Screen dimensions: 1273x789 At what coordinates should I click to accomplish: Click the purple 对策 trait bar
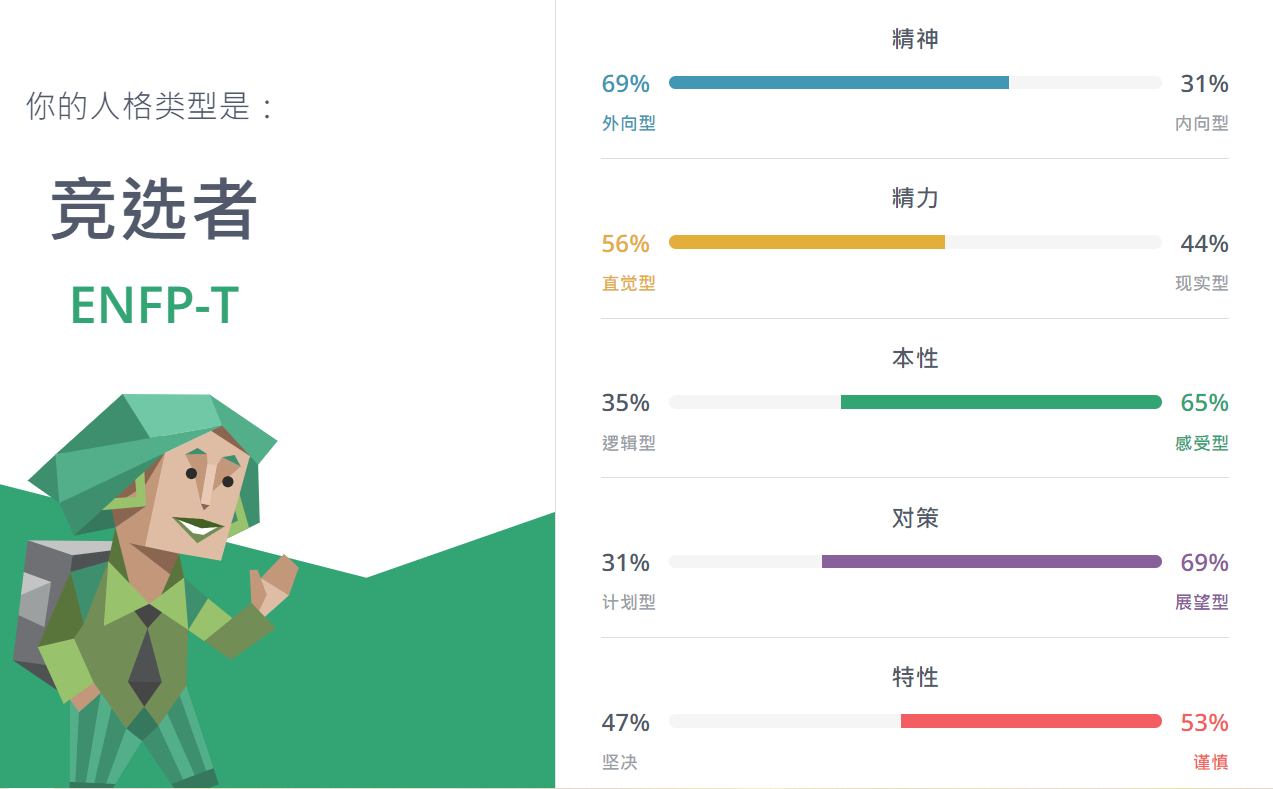tap(991, 562)
